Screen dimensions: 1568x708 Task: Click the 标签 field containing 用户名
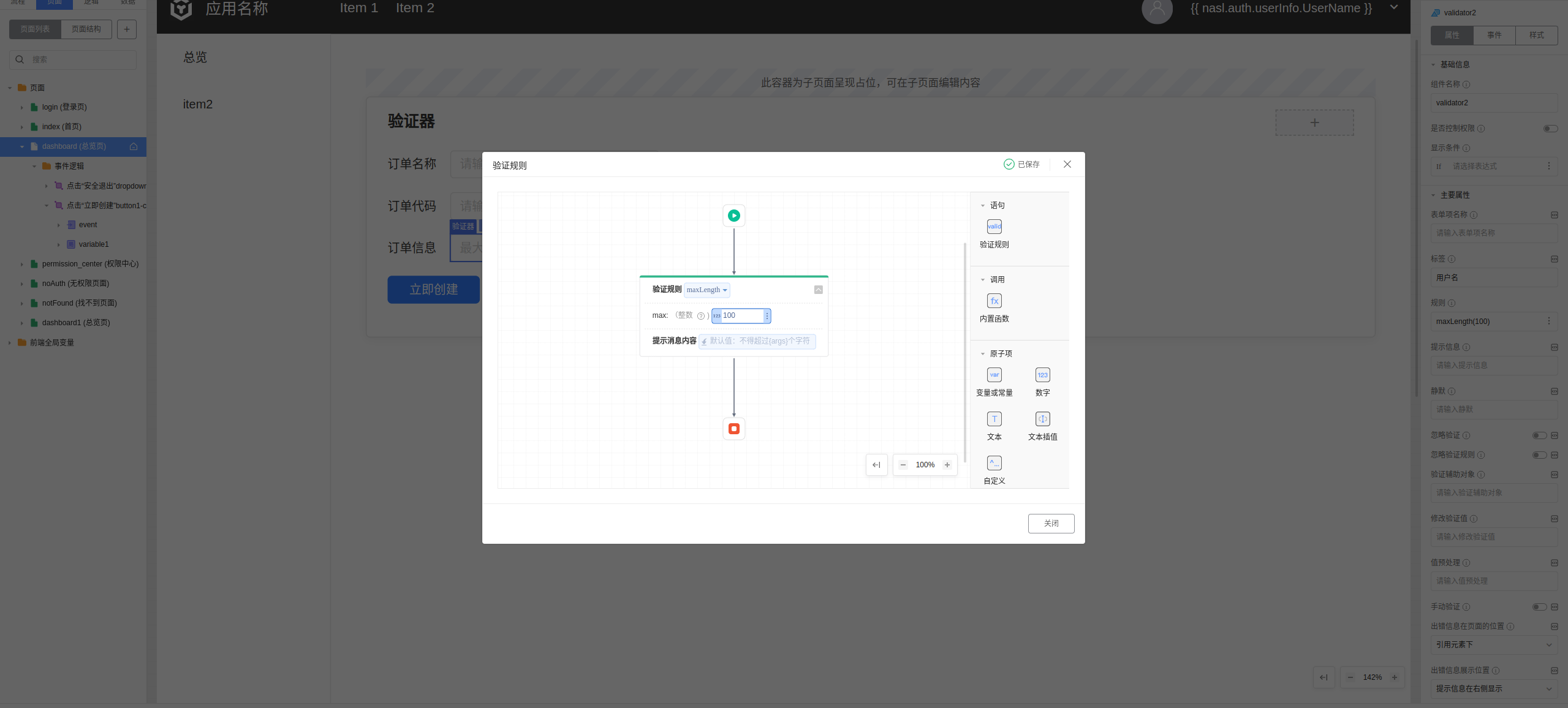(x=1494, y=278)
